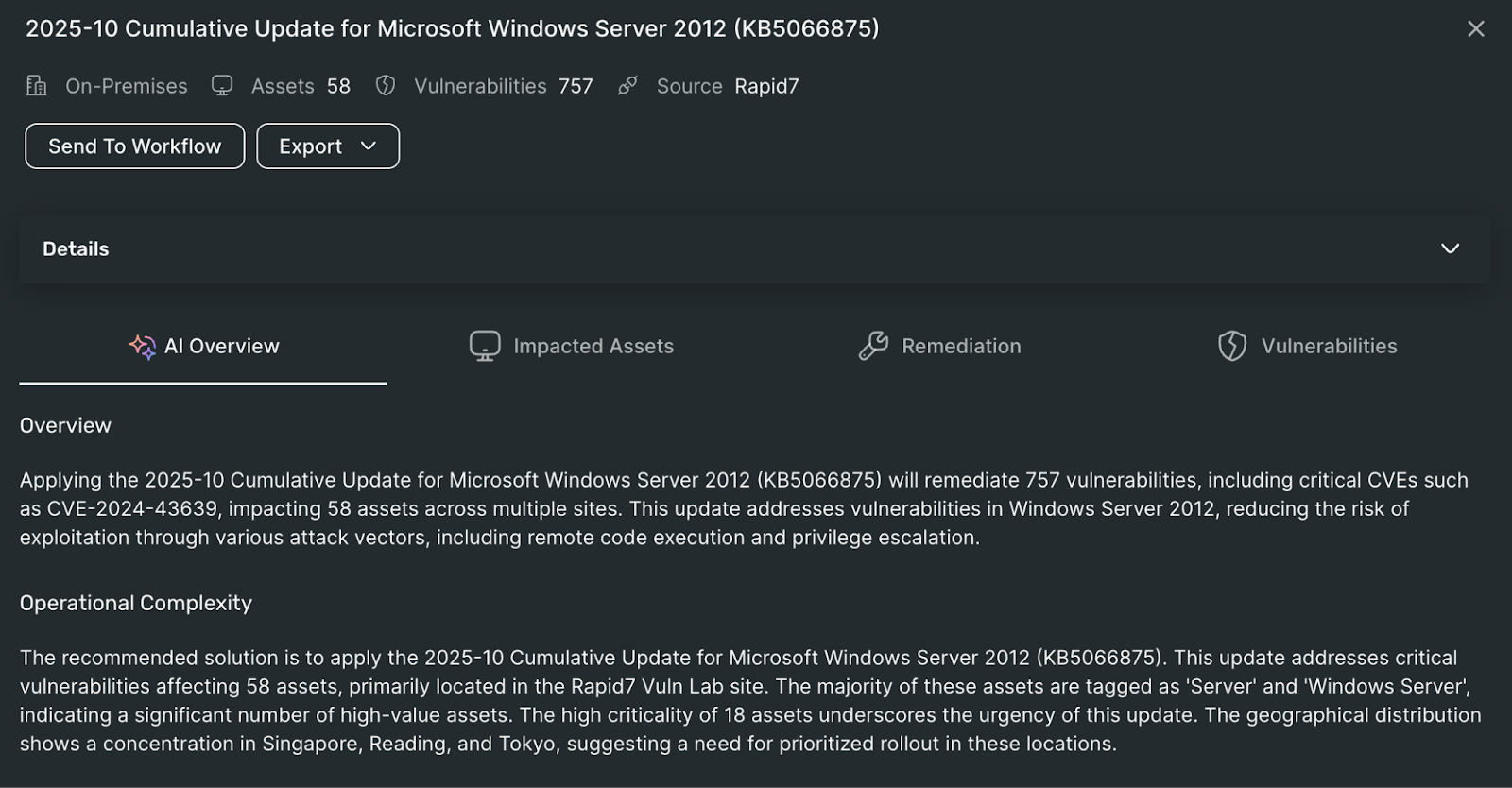This screenshot has width=1512, height=788.
Task: Click the Vulnerabilities tab shield icon
Action: (1232, 346)
